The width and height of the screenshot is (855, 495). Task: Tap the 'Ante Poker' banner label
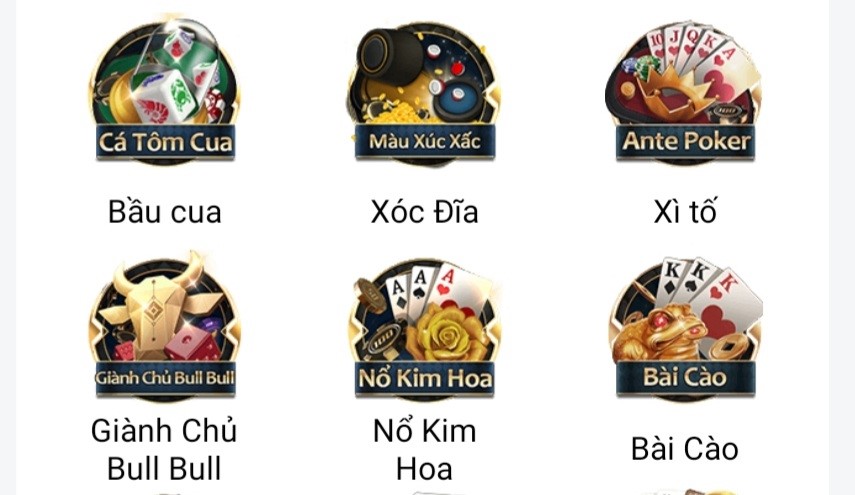(x=685, y=142)
